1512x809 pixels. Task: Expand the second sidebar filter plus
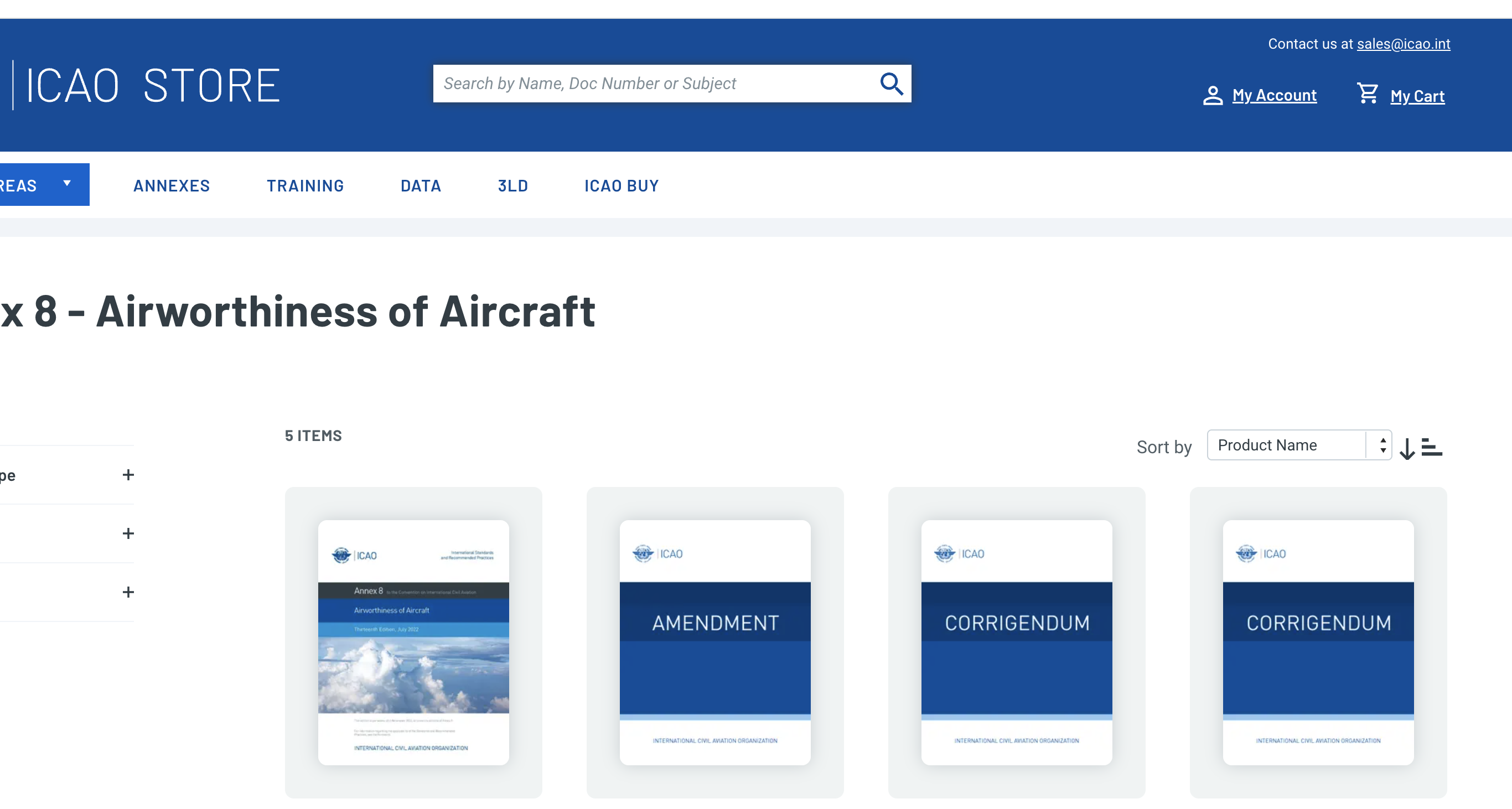pos(128,533)
